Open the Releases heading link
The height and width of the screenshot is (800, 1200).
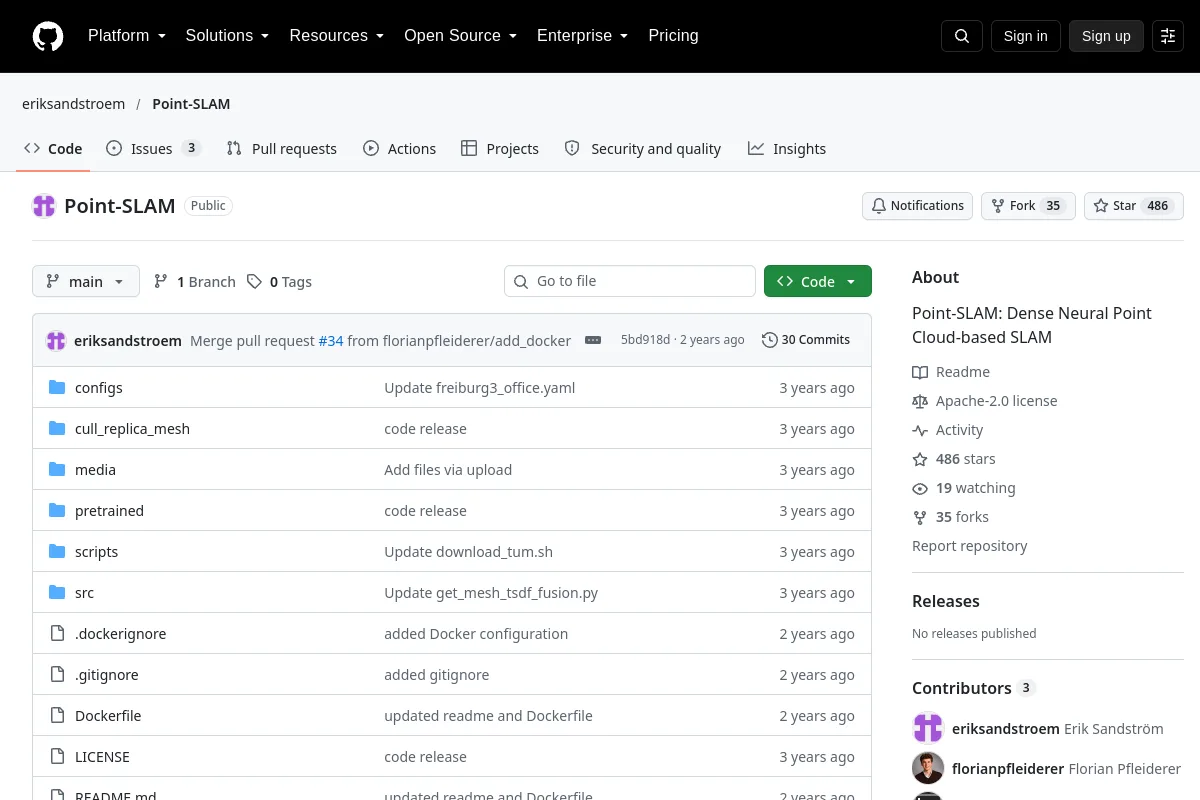(945, 601)
